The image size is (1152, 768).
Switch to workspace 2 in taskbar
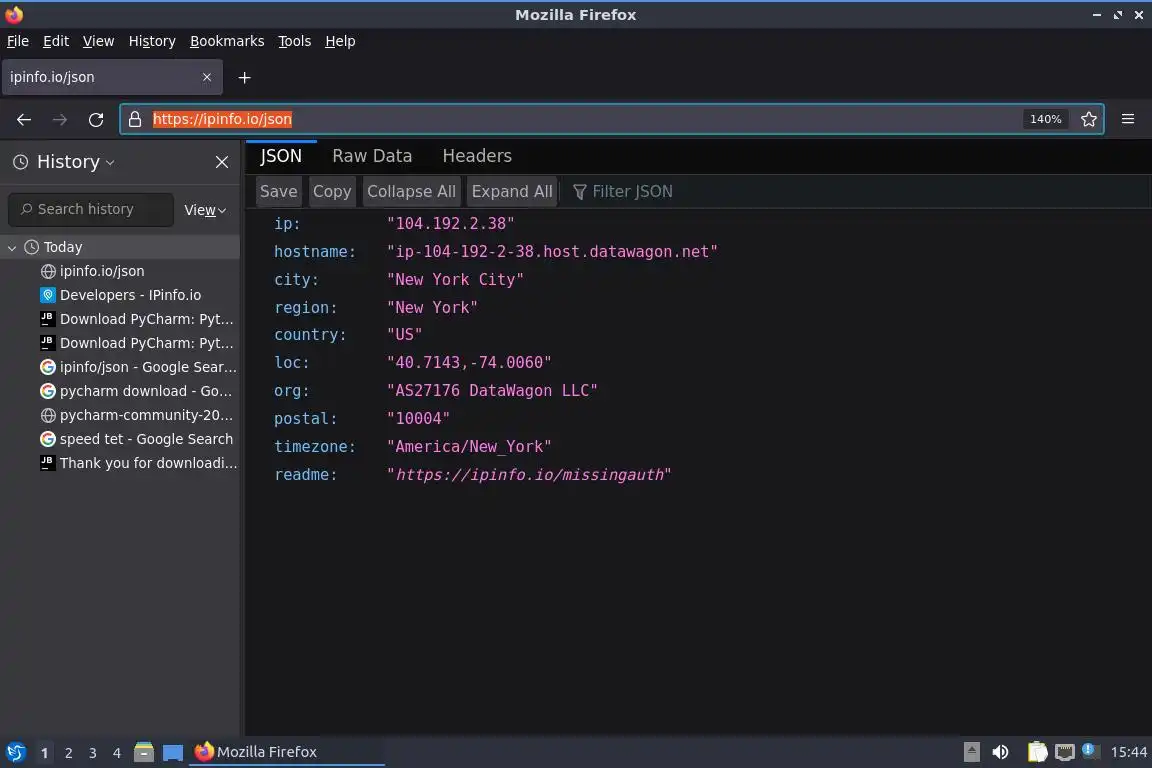pyautogui.click(x=68, y=753)
